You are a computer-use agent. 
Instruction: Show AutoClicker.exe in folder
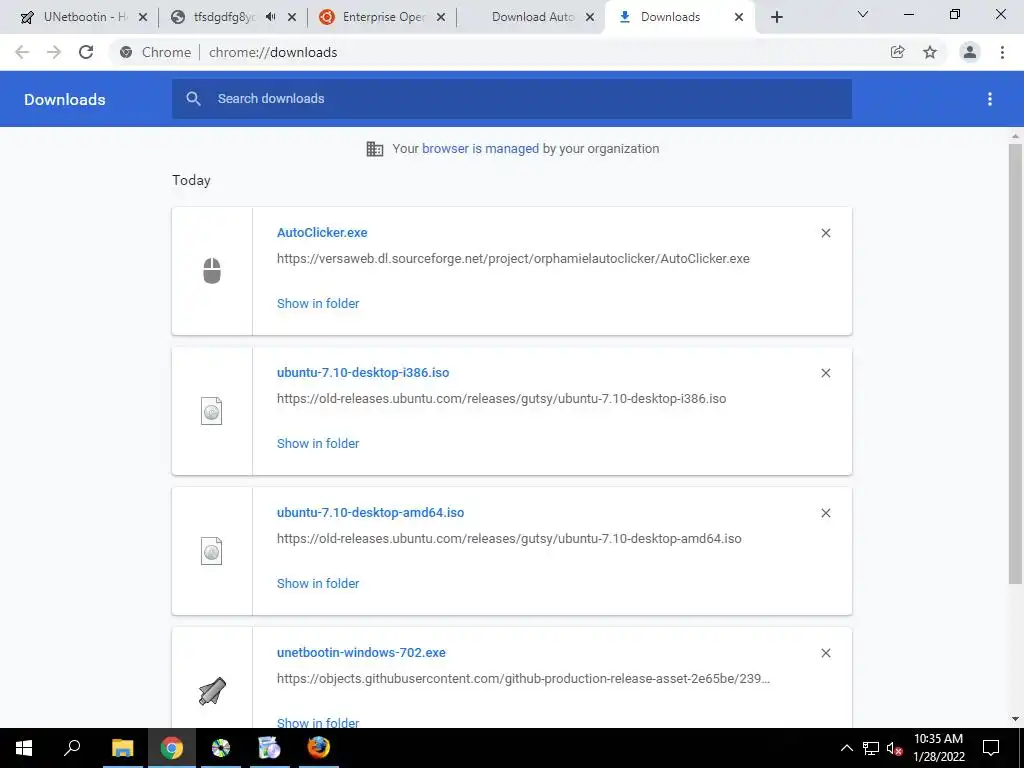[318, 303]
